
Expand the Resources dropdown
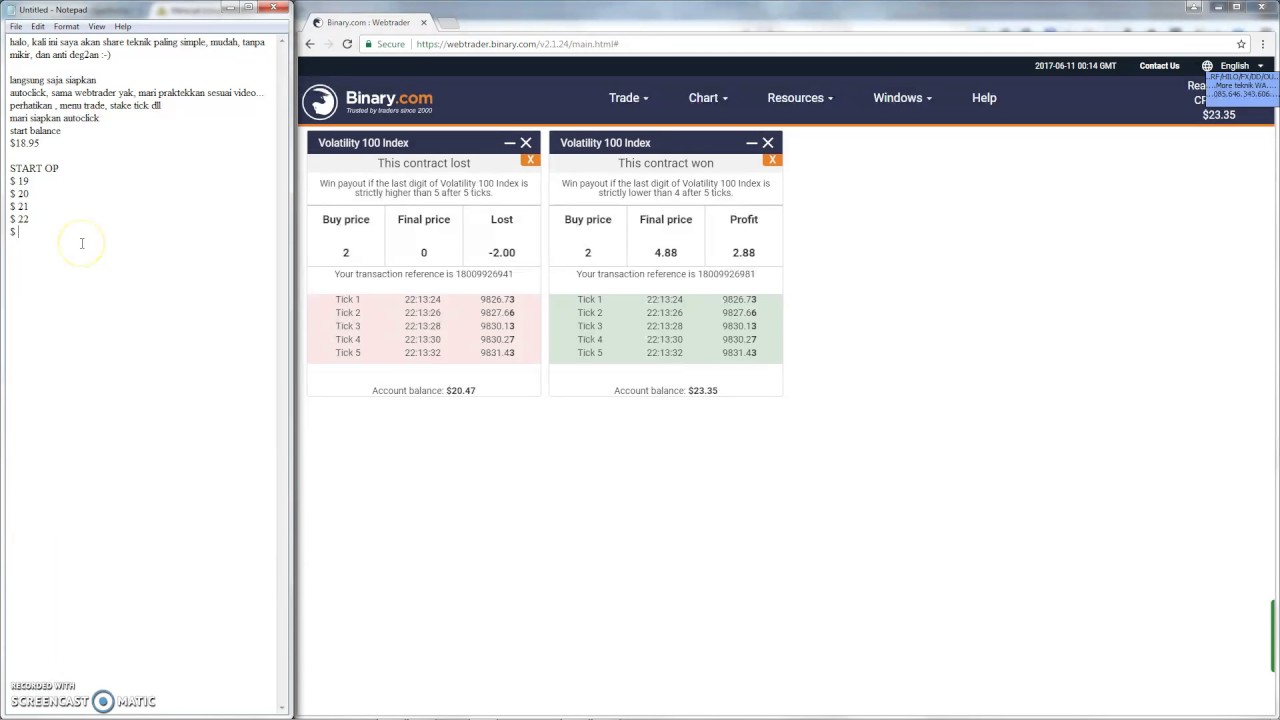pyautogui.click(x=800, y=98)
